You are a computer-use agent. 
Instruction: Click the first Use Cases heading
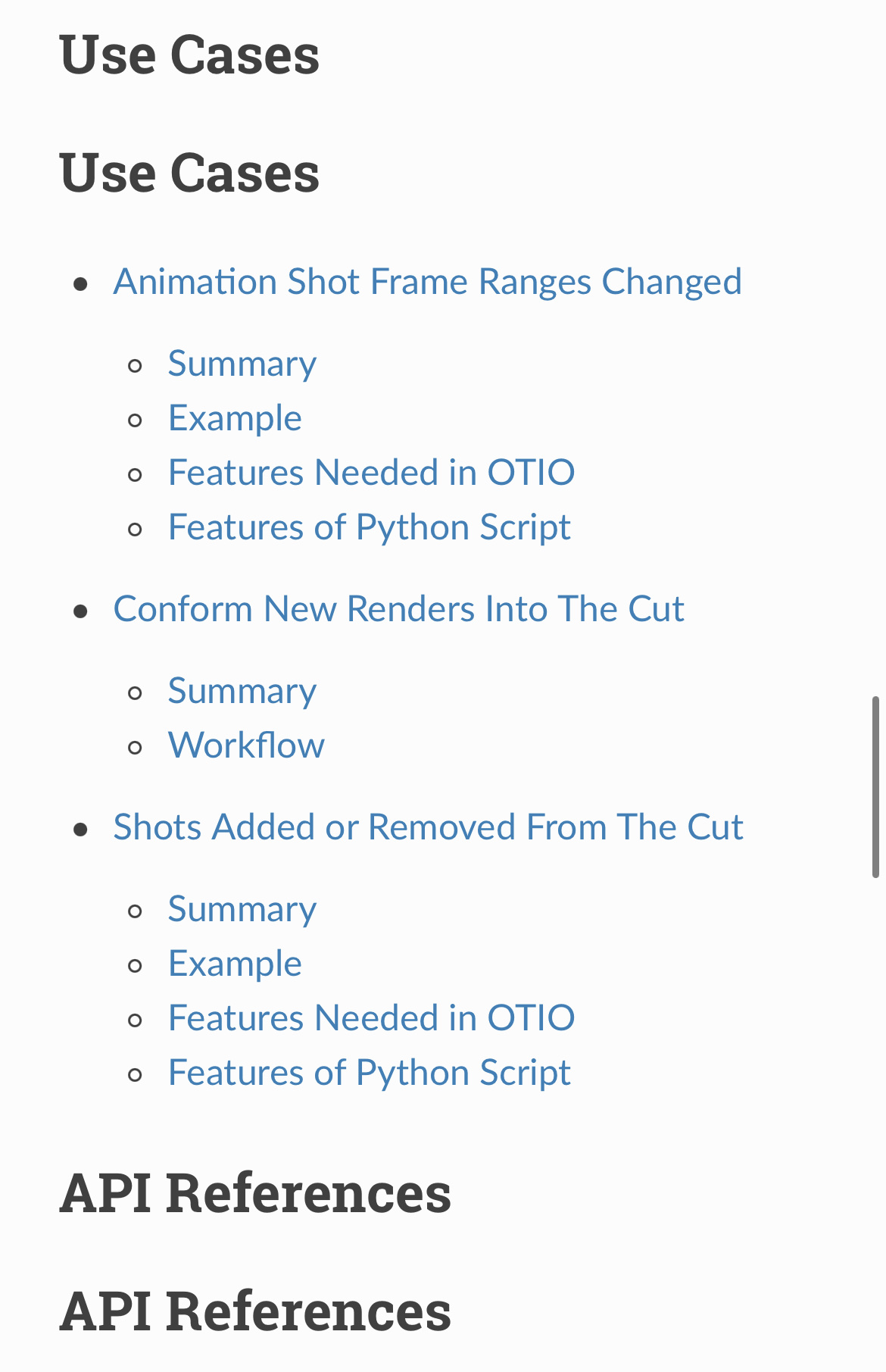coord(189,55)
